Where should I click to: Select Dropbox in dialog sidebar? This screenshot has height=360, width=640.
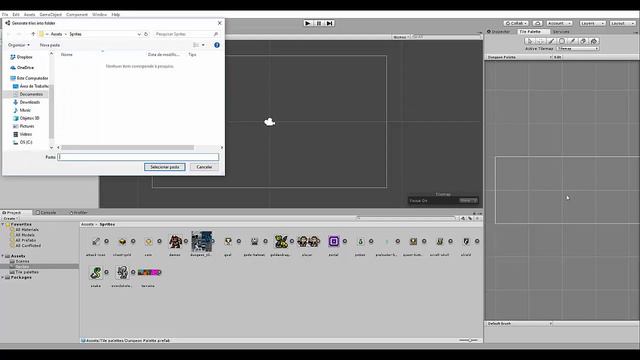pyautogui.click(x=21, y=57)
